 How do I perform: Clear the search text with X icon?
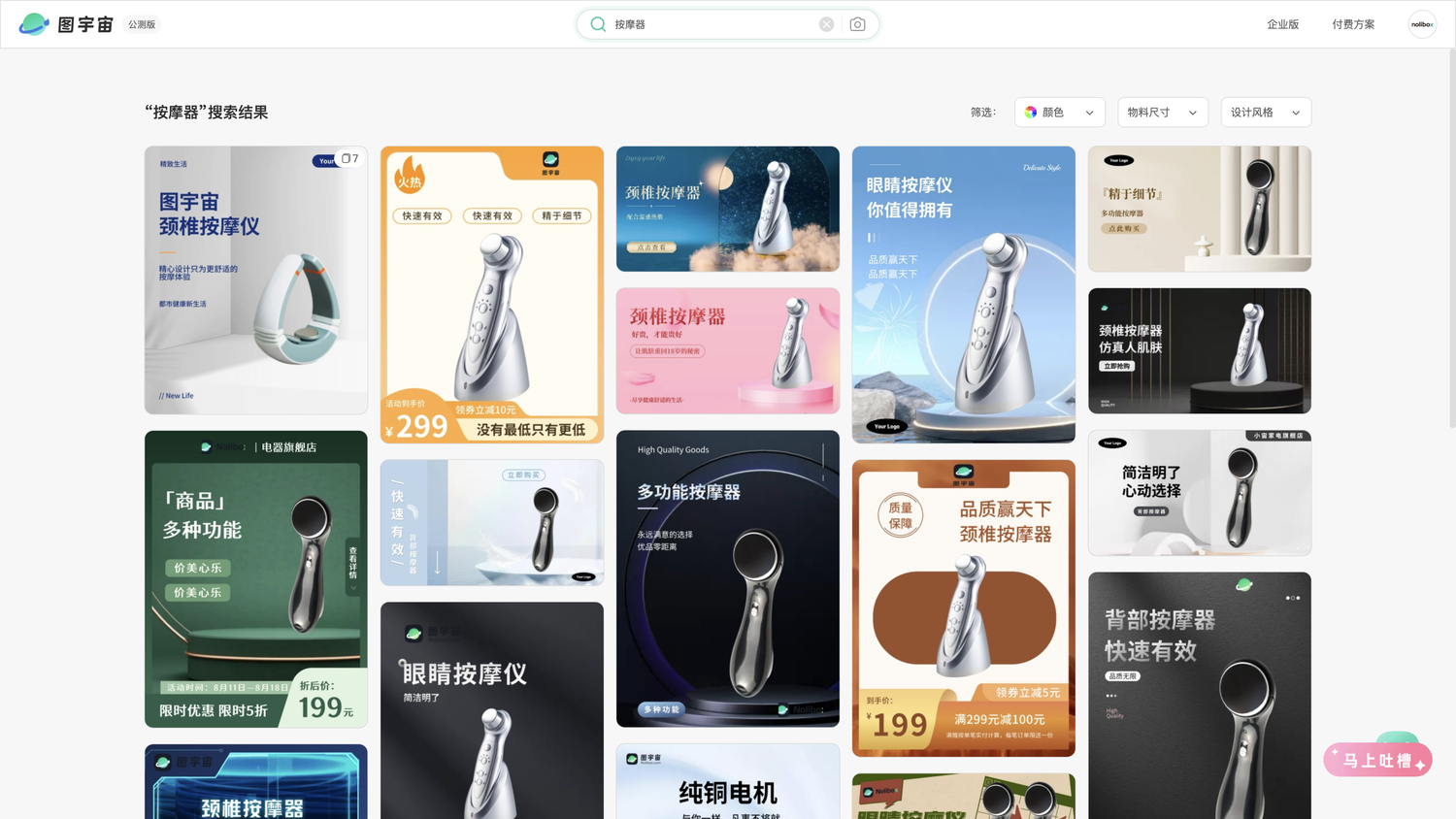coord(826,24)
